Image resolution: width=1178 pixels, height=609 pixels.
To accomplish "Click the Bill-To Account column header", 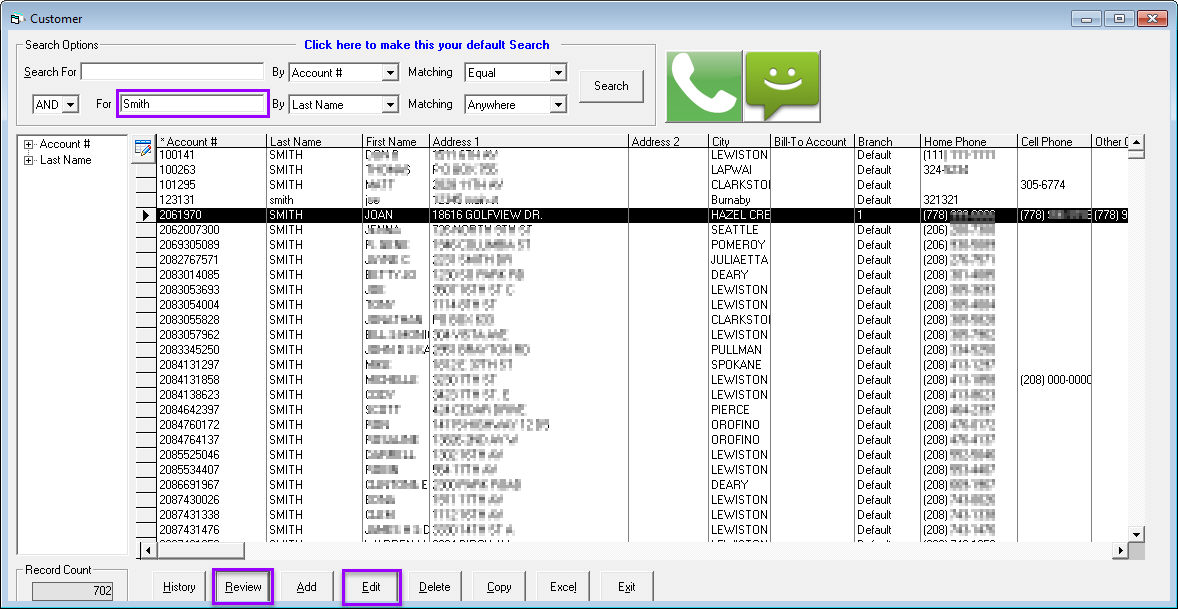I will (x=811, y=141).
